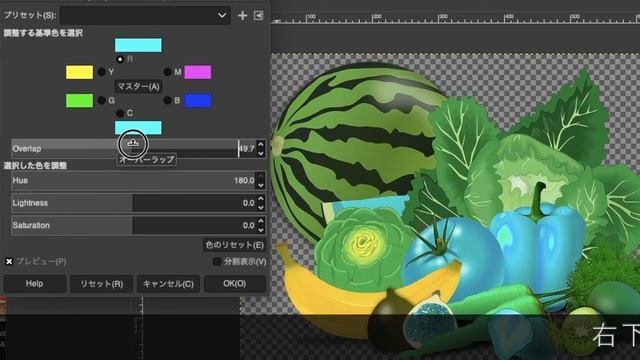
Task: Click the green G color swatch
Action: pos(80,100)
